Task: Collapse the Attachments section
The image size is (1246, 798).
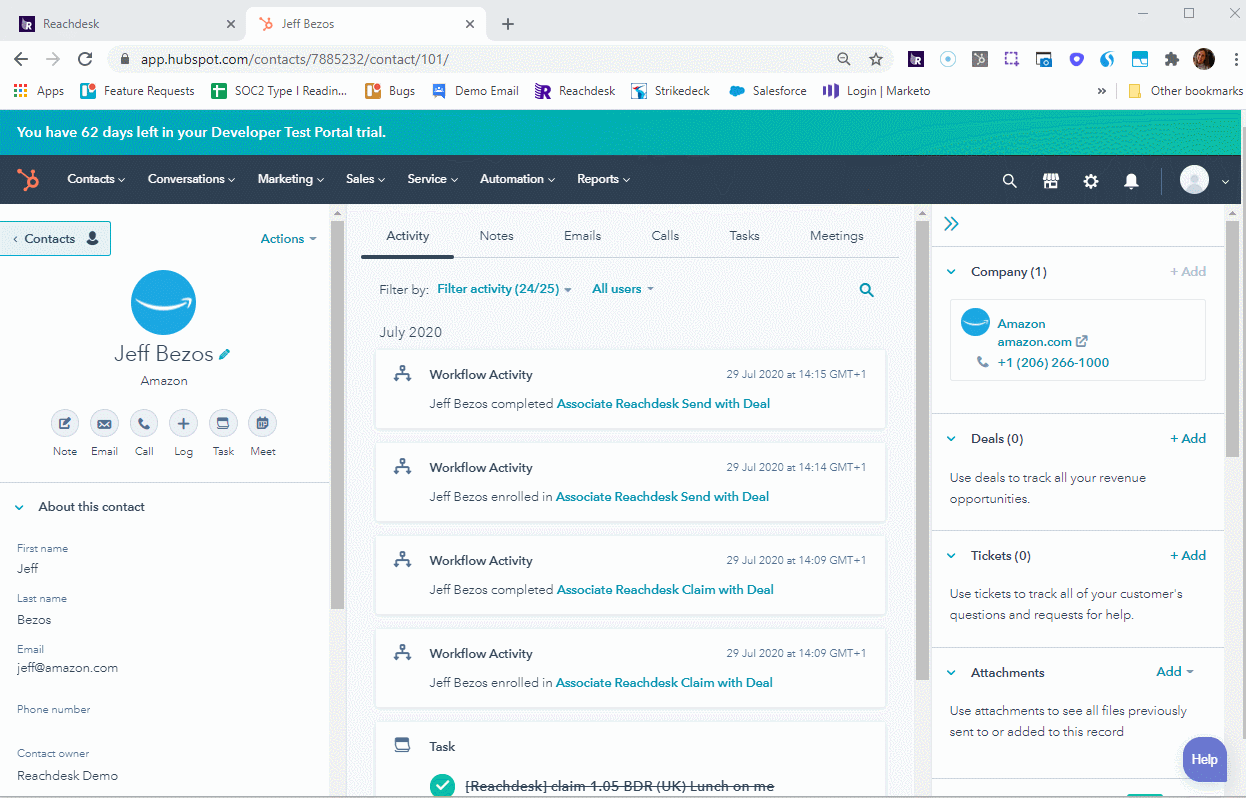Action: (951, 673)
